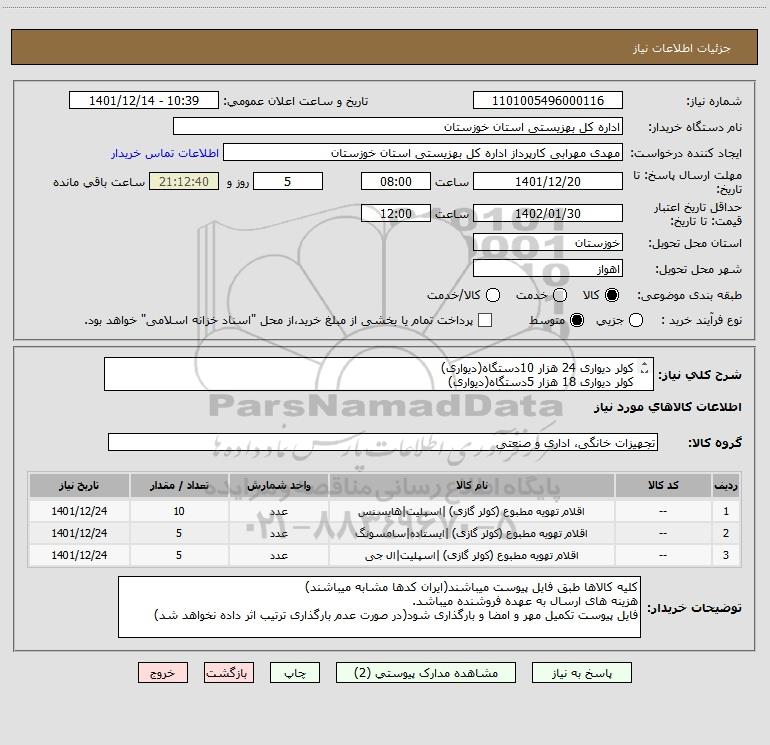Select the کالا radio button

(x=612, y=295)
